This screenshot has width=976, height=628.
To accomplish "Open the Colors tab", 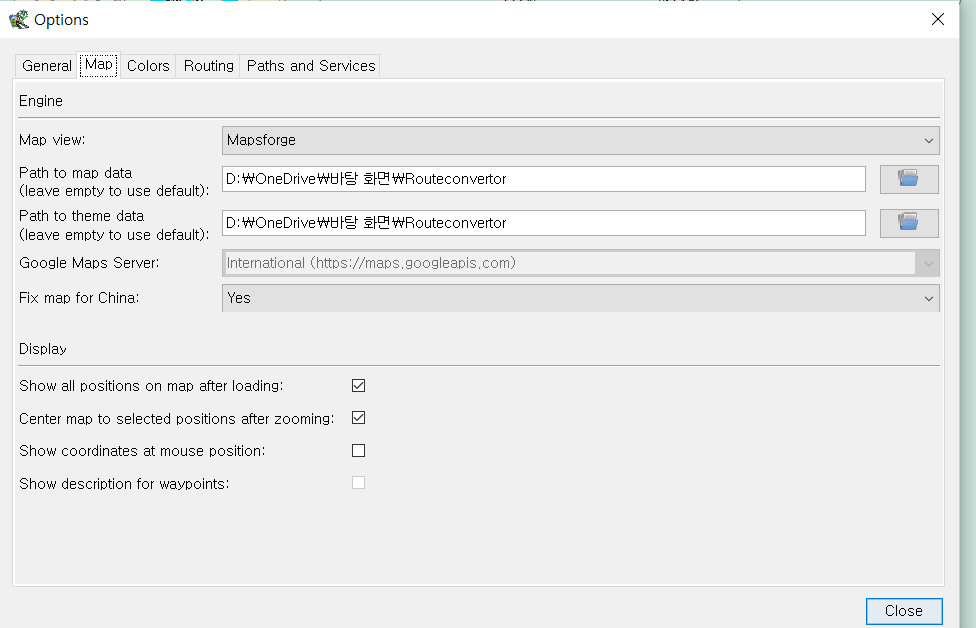I will [148, 66].
